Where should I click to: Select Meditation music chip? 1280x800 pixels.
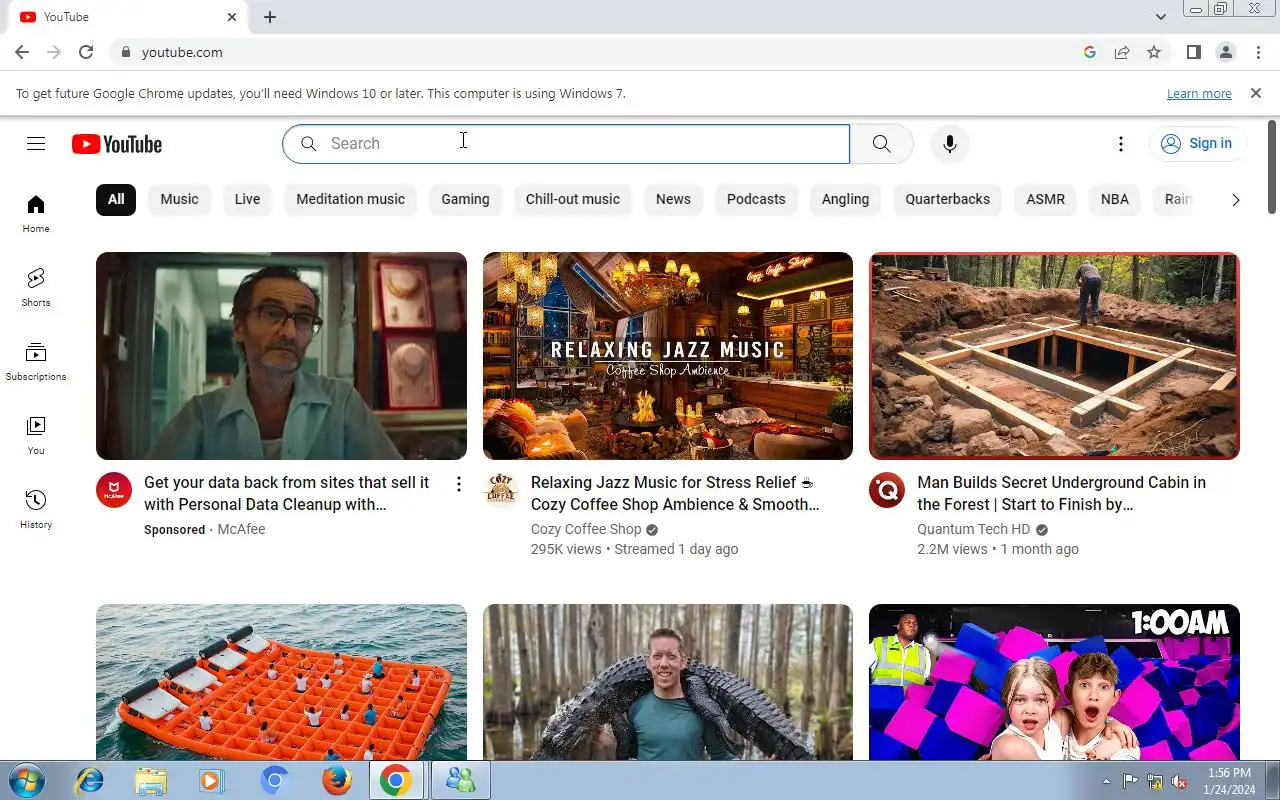pos(351,199)
